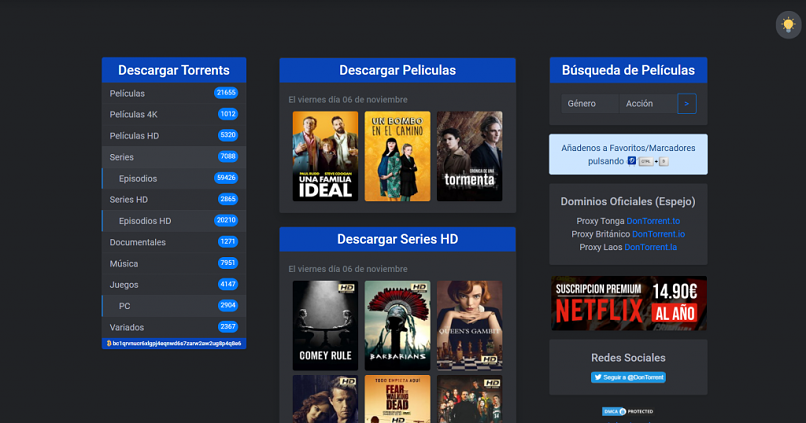Viewport: 806px width, 423px height.
Task: Open the Un Bombo en el Camino poster
Action: tap(397, 156)
